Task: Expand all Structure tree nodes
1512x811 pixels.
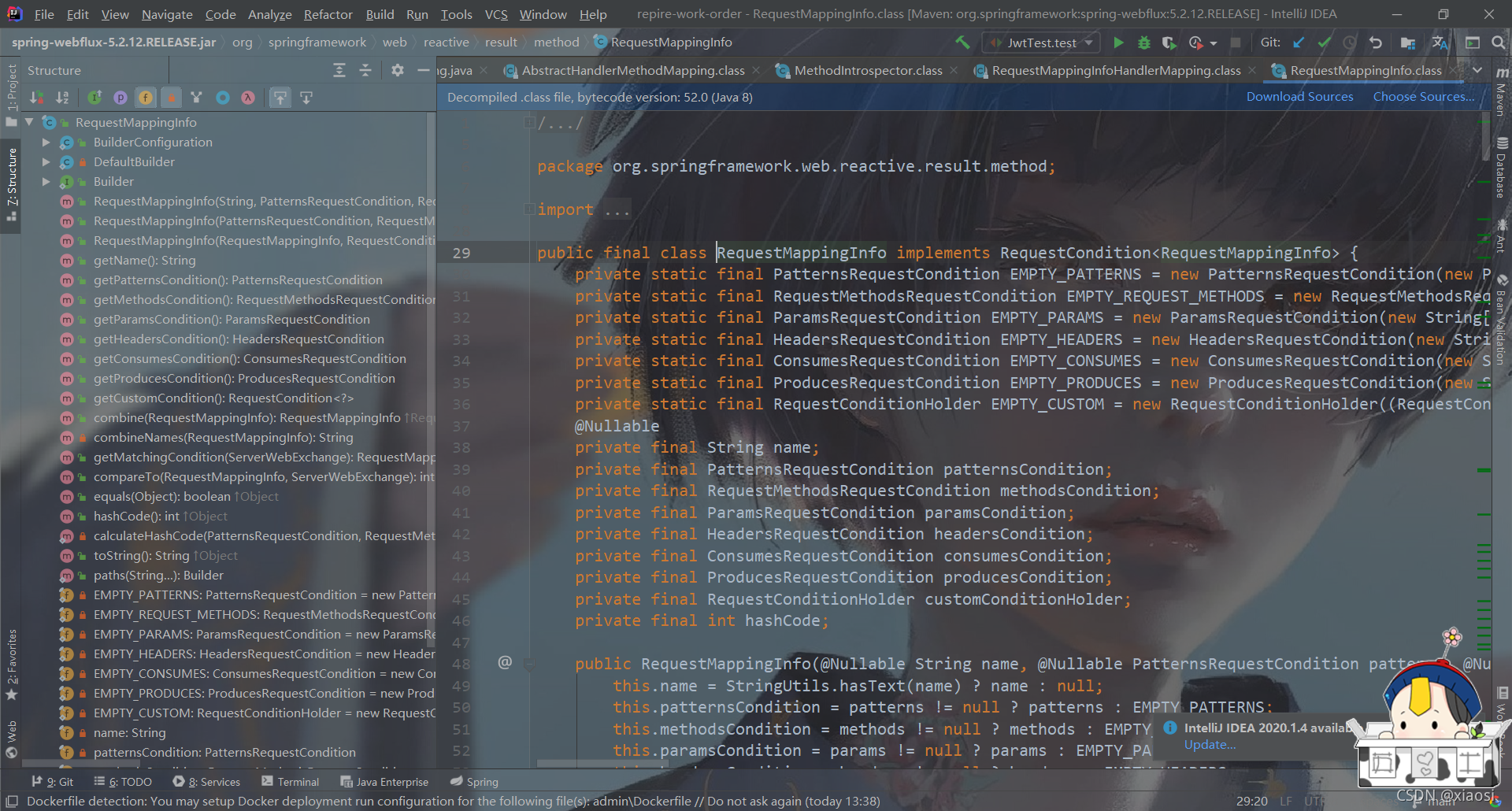Action: click(x=339, y=71)
